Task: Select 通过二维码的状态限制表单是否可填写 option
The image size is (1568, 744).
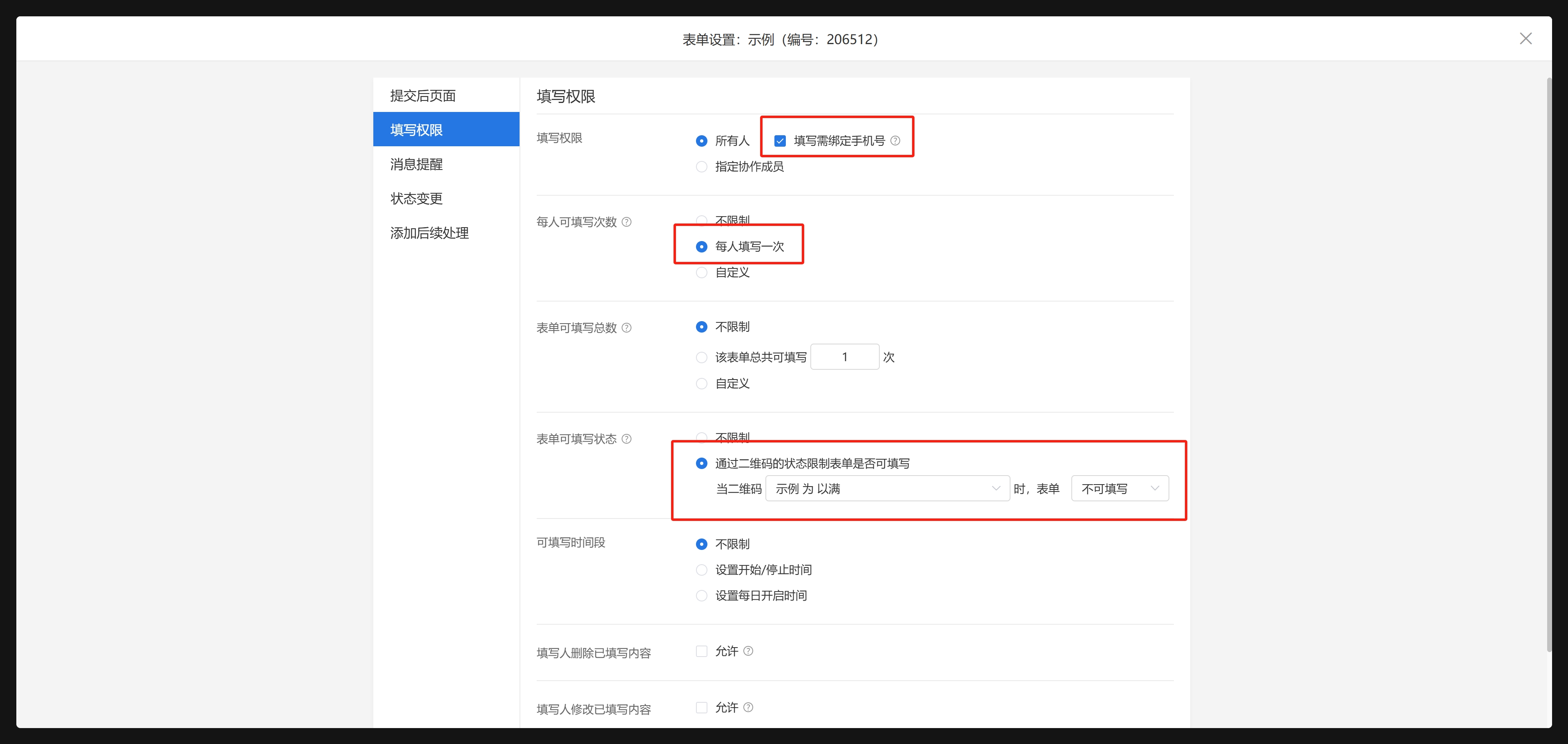Action: point(701,463)
